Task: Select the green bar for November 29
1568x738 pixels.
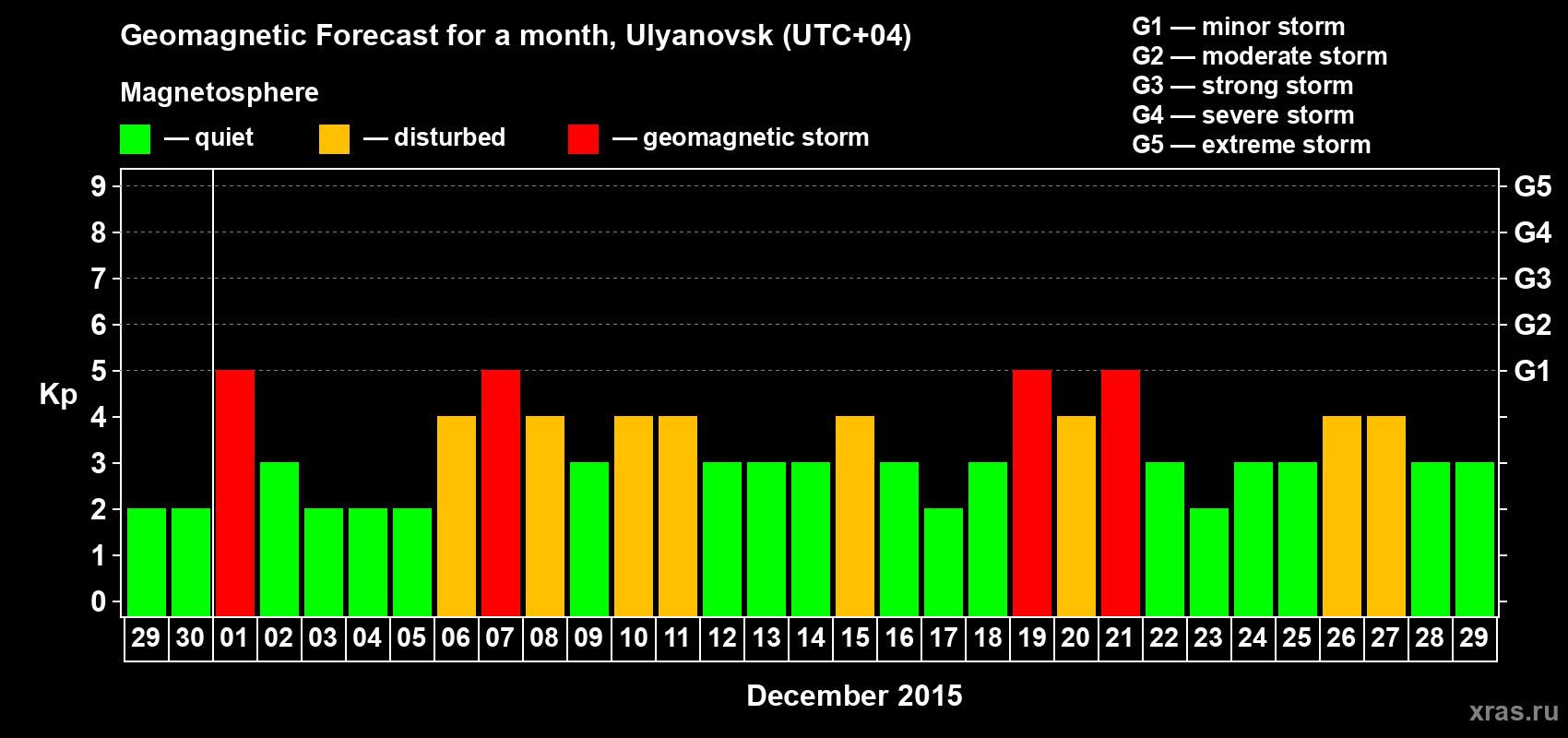Action: pos(147,563)
